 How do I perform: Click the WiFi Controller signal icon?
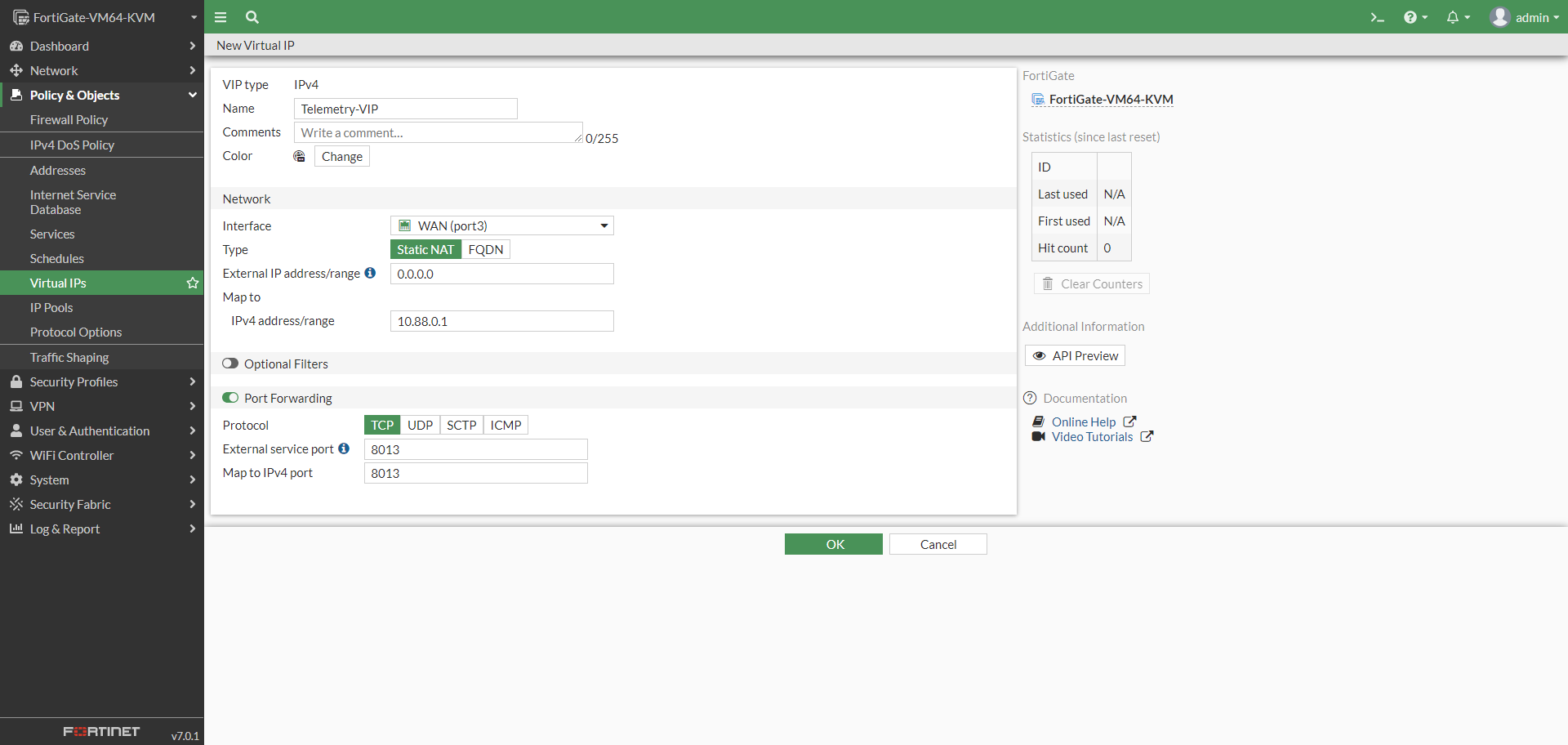(16, 455)
